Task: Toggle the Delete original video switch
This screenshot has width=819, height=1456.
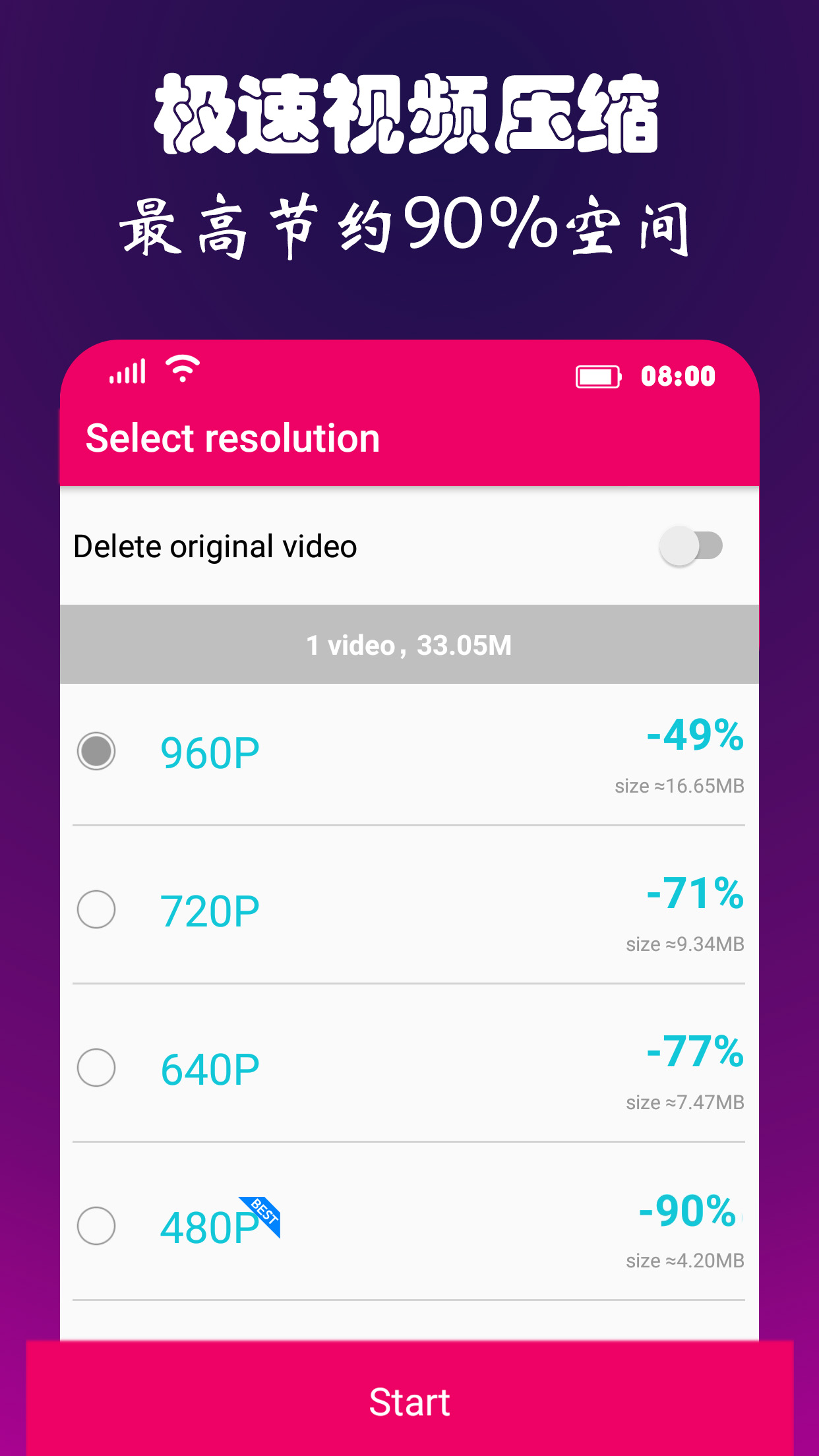Action: pos(691,546)
